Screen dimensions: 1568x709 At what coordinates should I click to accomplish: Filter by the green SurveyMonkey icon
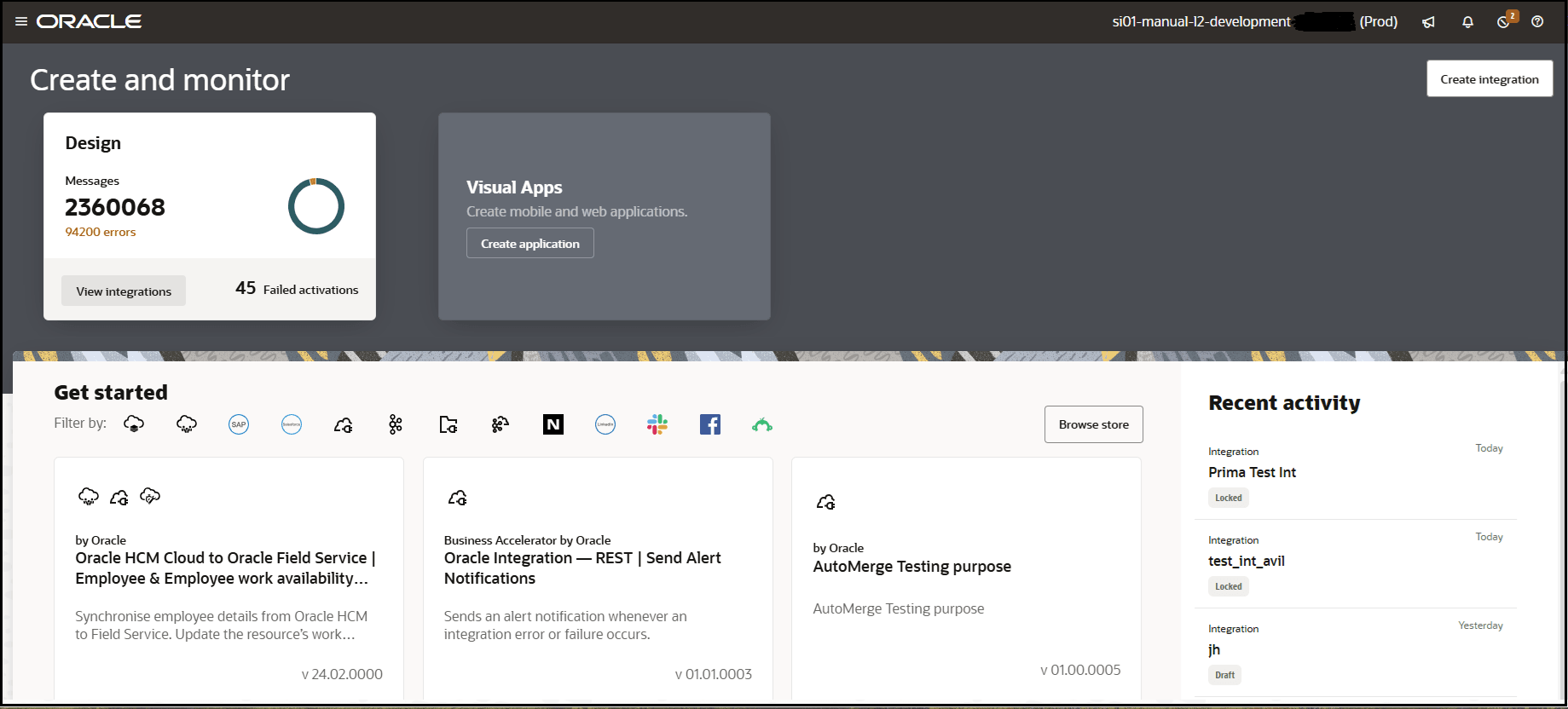pyautogui.click(x=762, y=424)
